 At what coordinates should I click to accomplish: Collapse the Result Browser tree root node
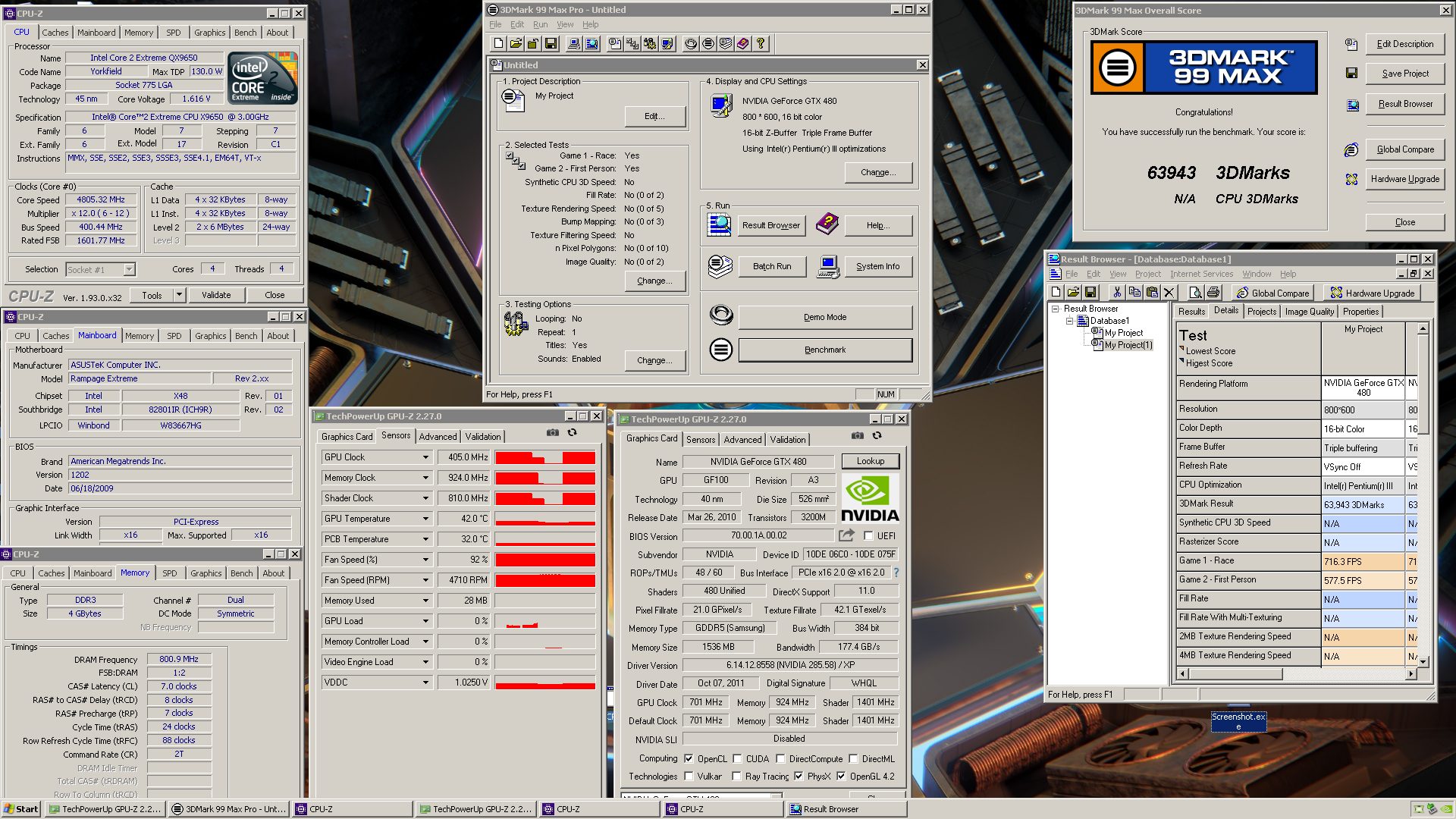coord(1055,309)
